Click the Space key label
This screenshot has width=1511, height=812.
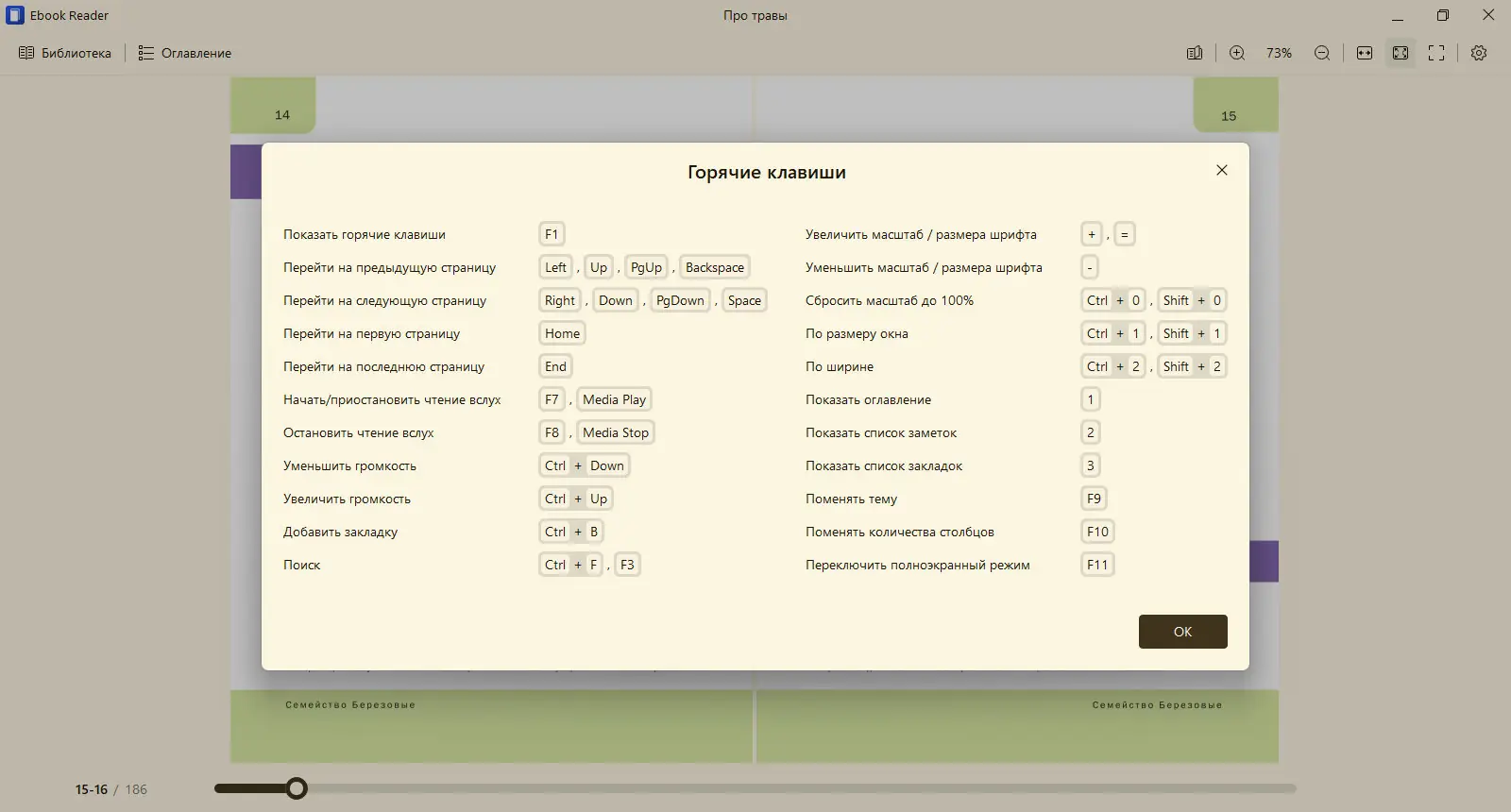[744, 300]
